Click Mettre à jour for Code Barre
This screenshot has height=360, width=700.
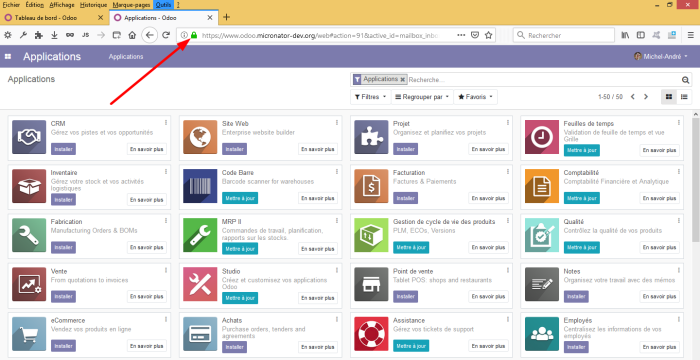240,198
